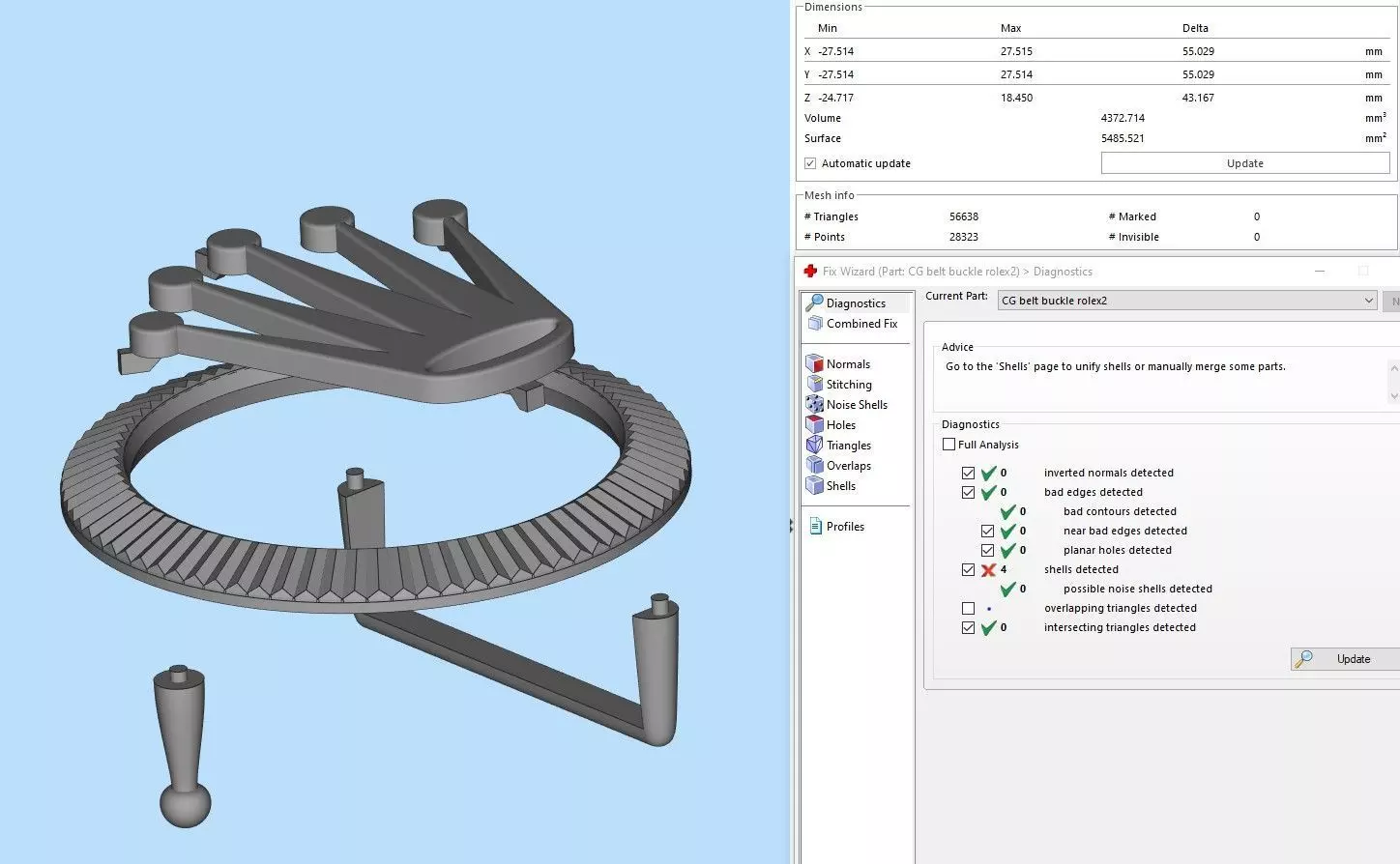This screenshot has height=864, width=1400.
Task: Click the Normals page icon
Action: pos(814,364)
